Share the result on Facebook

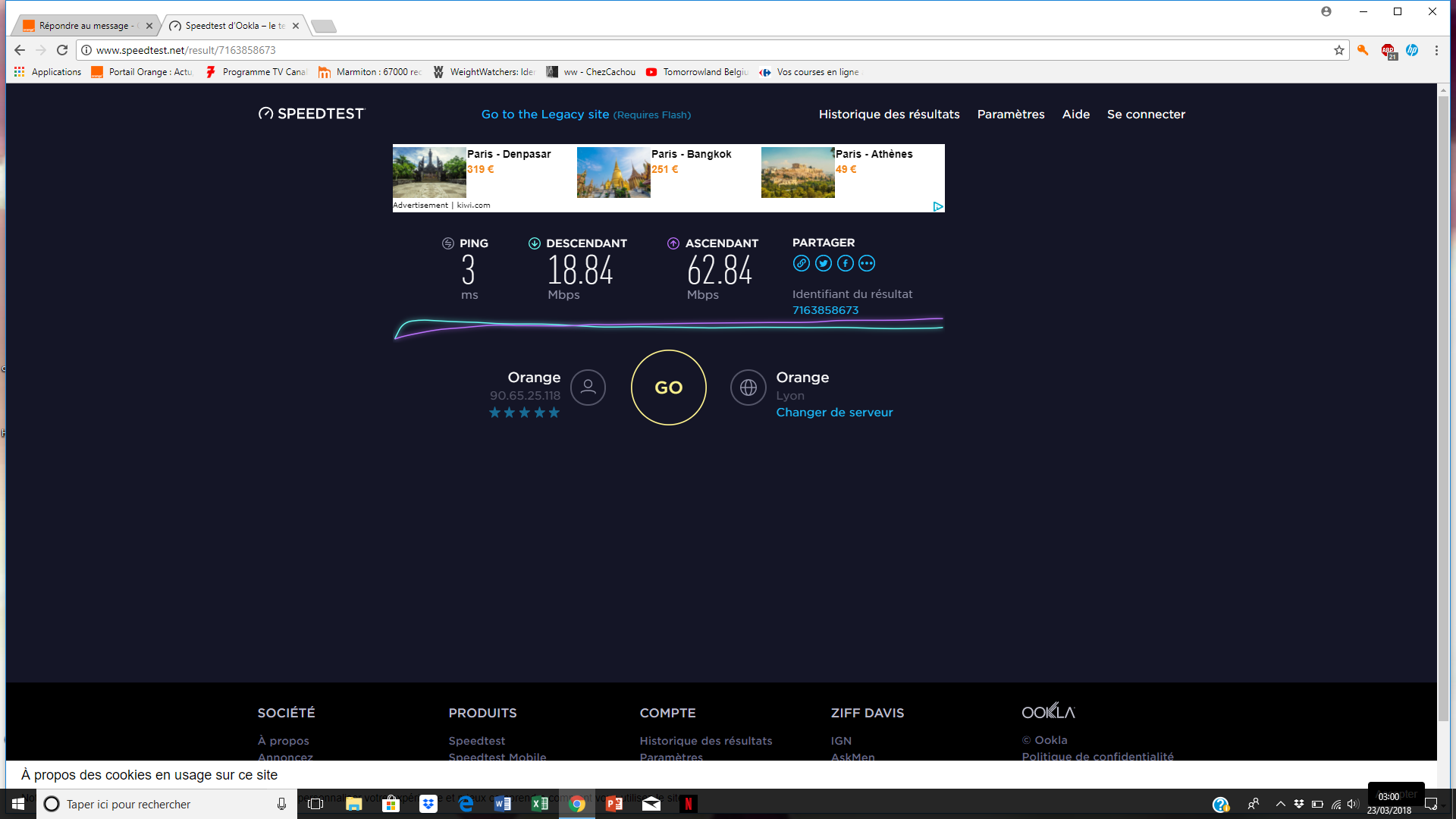point(846,263)
